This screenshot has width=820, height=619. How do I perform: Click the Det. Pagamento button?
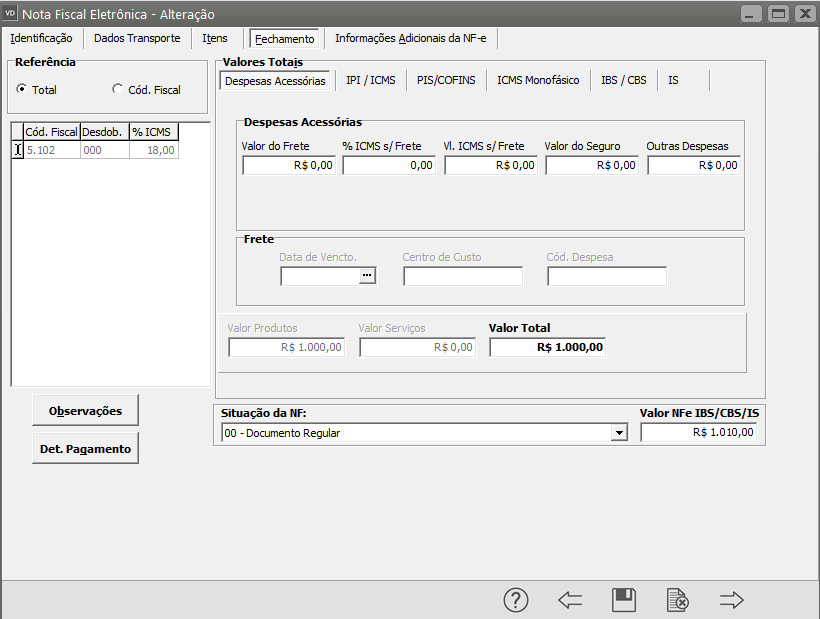(x=86, y=449)
